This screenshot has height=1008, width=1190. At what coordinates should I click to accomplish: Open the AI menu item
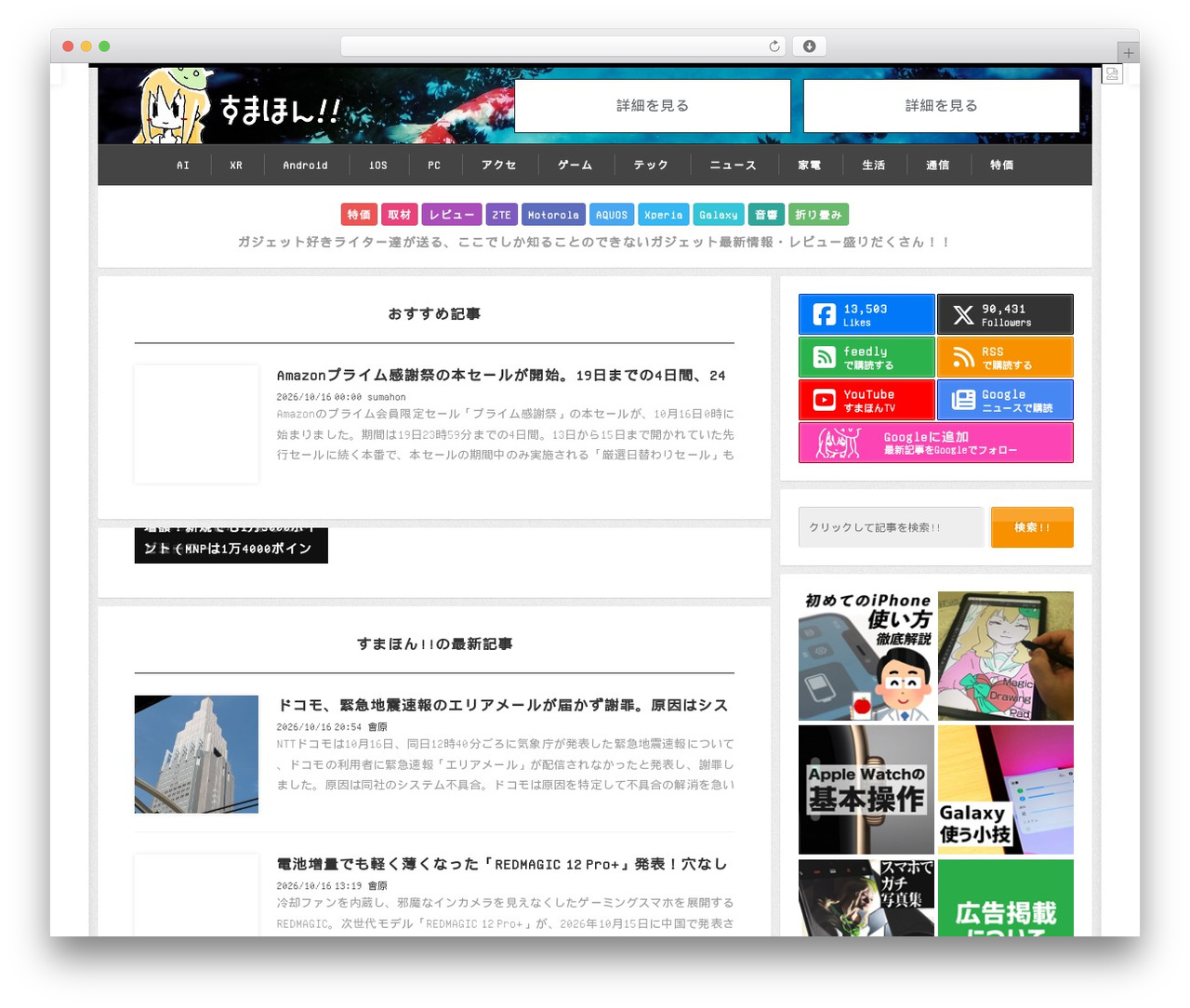183,166
